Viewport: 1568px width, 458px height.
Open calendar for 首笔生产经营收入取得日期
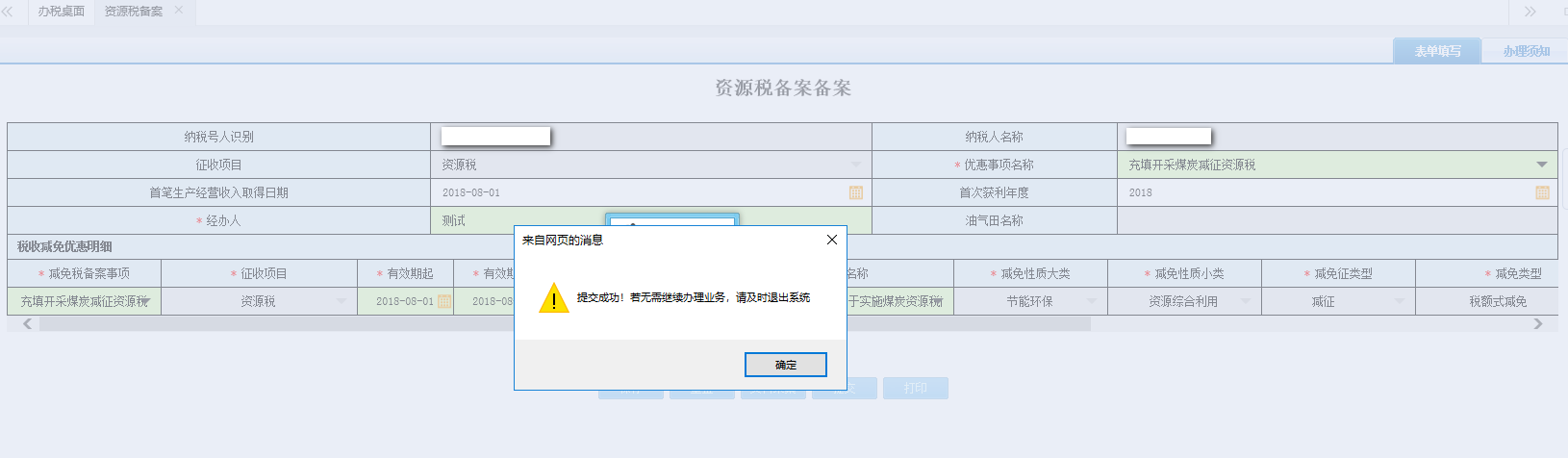point(856,192)
